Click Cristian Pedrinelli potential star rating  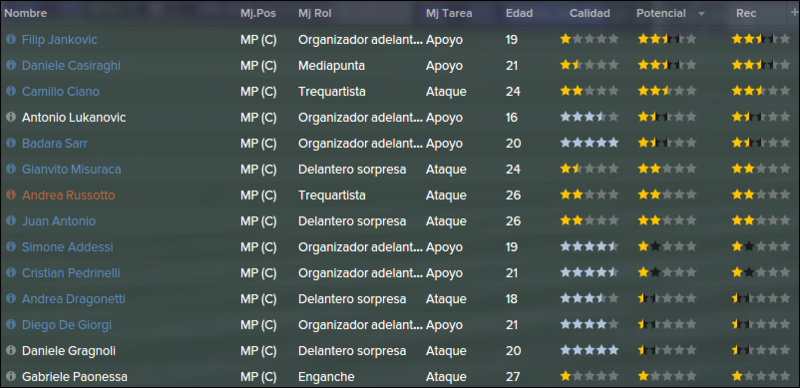tap(667, 273)
